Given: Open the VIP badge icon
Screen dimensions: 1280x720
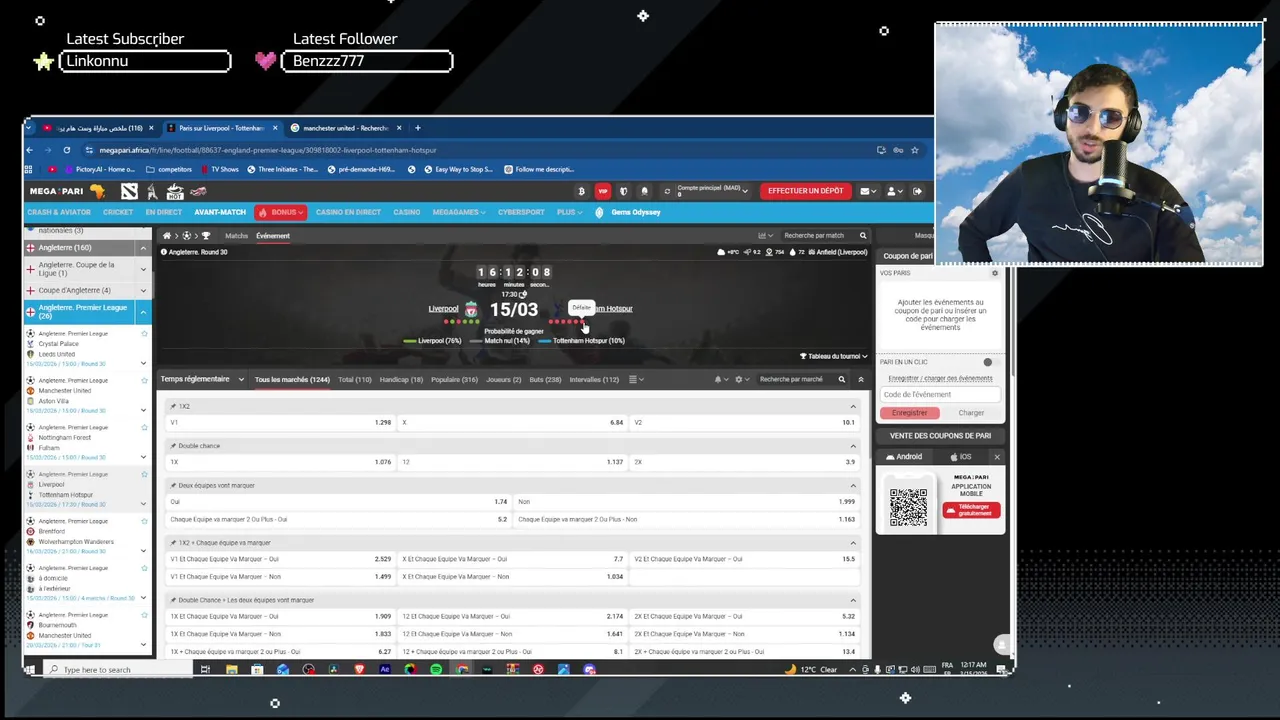Looking at the screenshot, I should [602, 191].
